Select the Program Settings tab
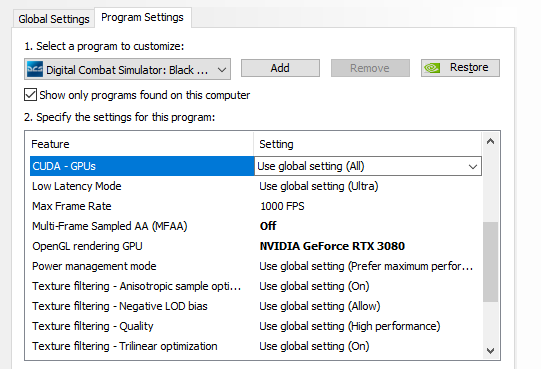The height and width of the screenshot is (369, 541). tap(142, 17)
